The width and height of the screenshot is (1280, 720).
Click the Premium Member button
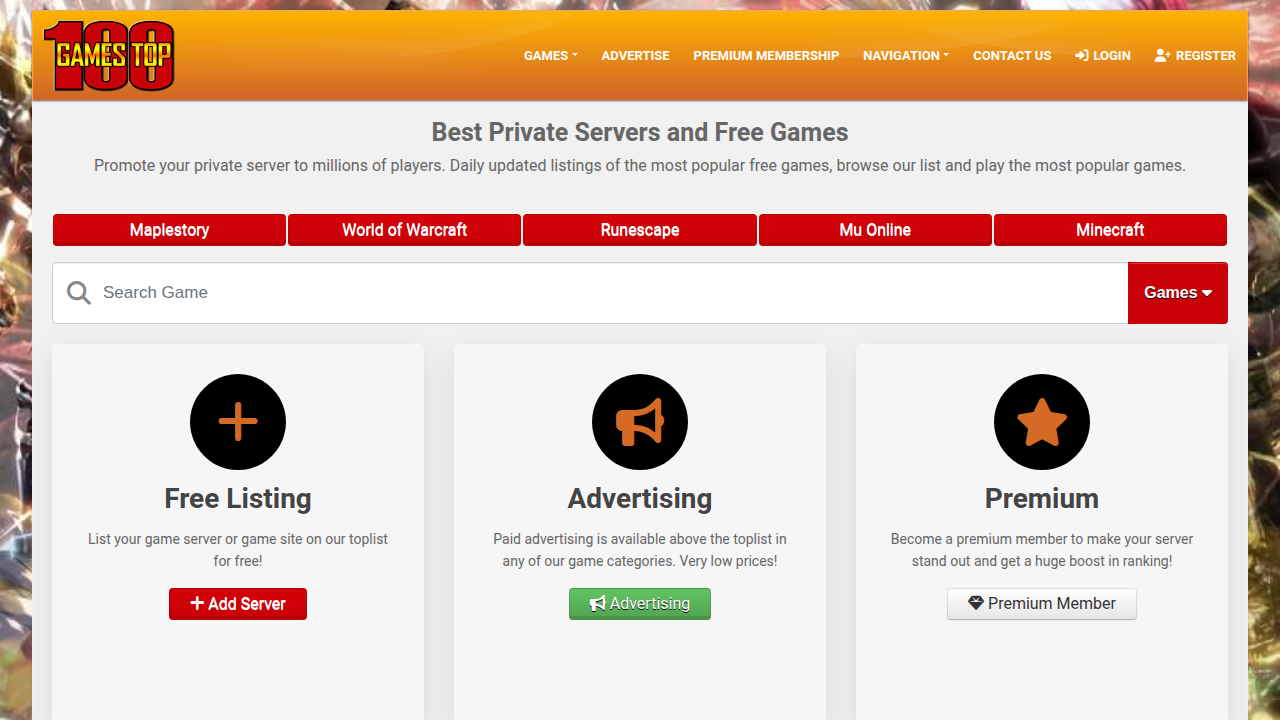1042,604
